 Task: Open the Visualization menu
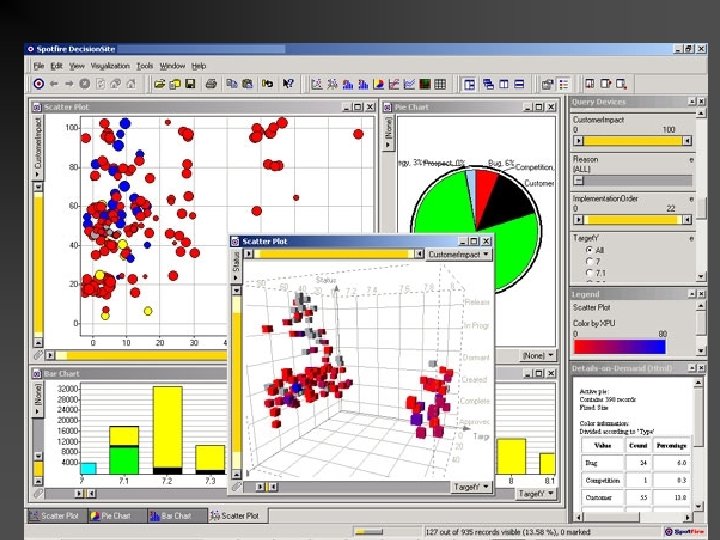[x=110, y=66]
